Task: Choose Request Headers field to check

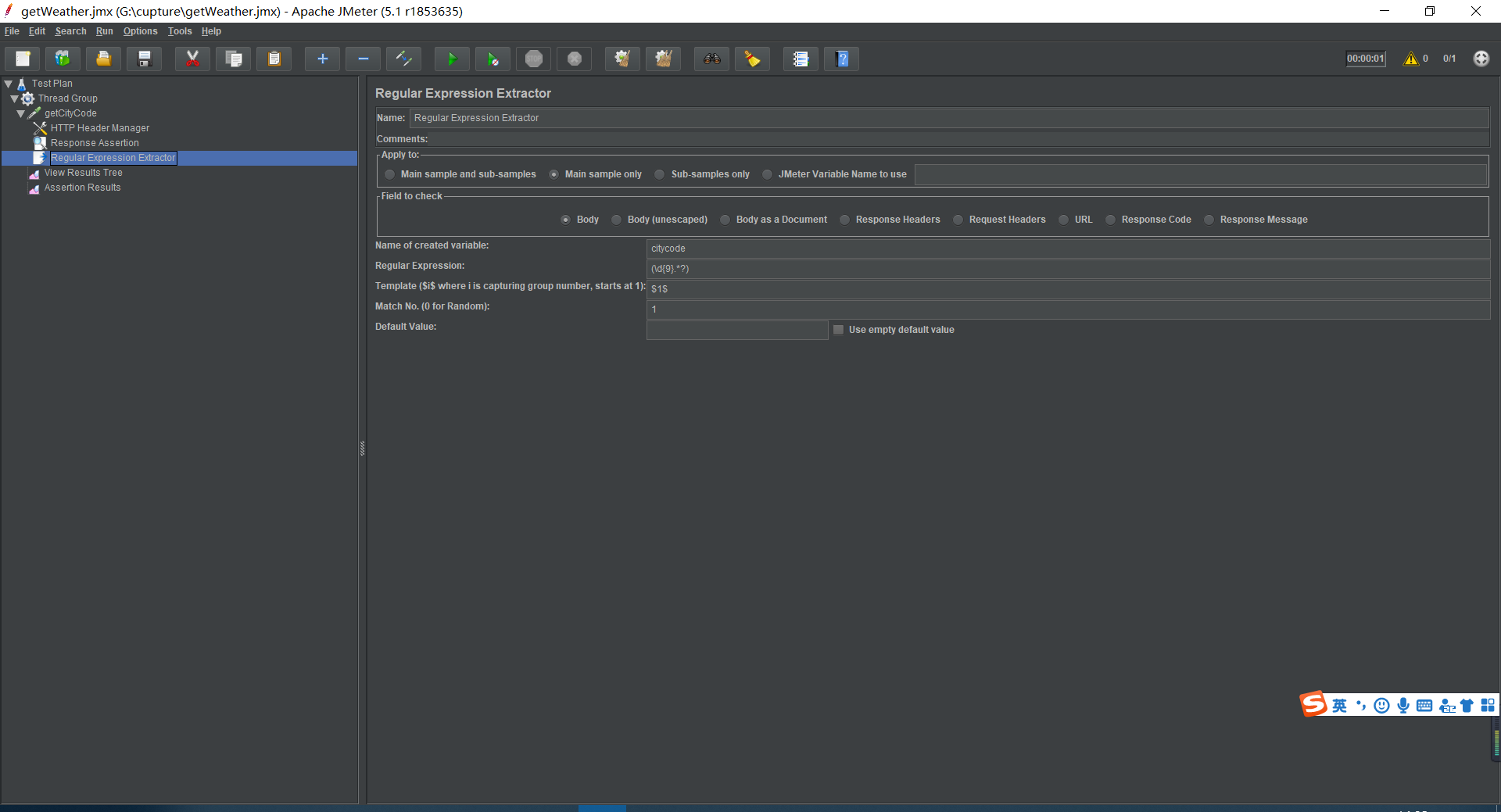Action: 999,220
